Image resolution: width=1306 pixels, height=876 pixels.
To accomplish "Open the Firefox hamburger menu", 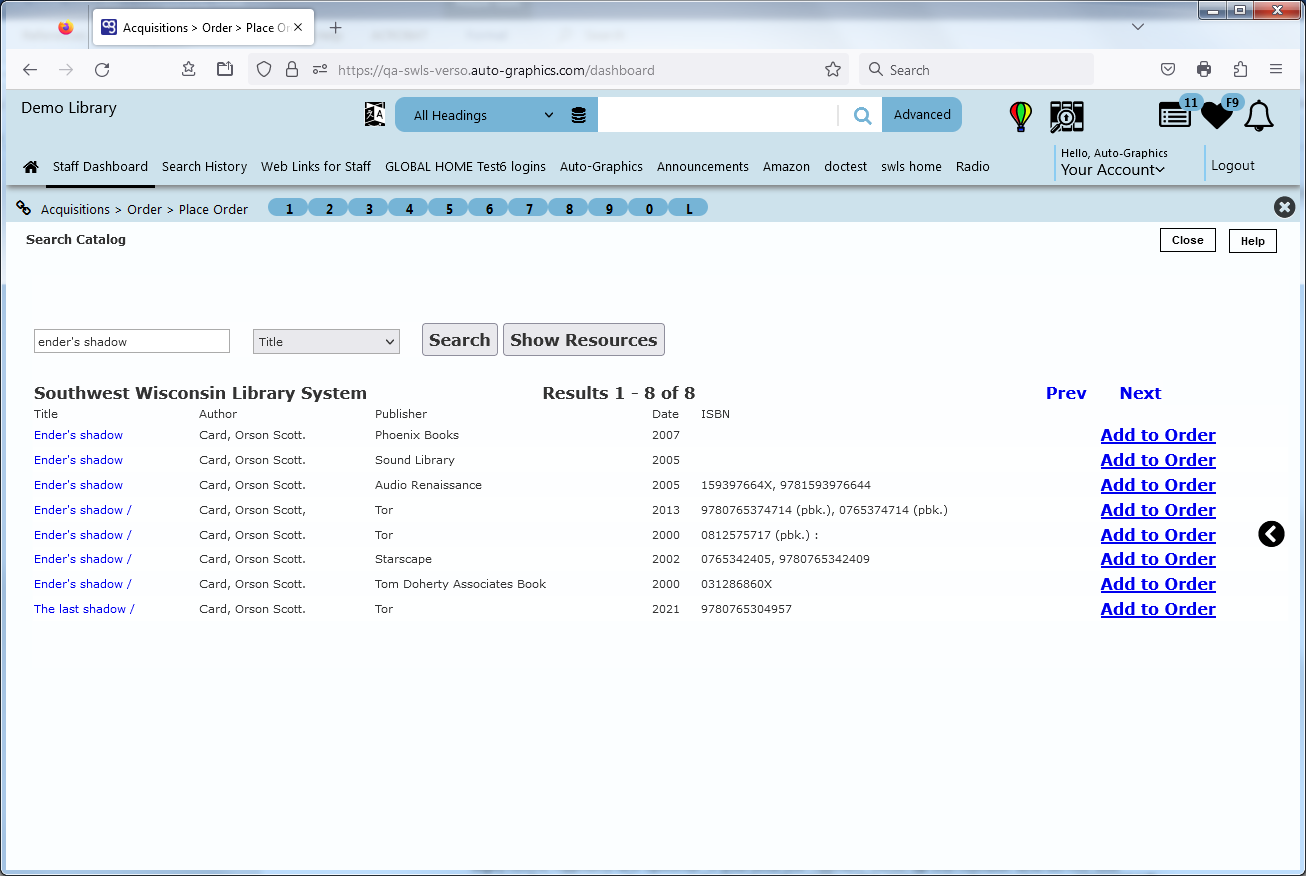I will (1276, 69).
